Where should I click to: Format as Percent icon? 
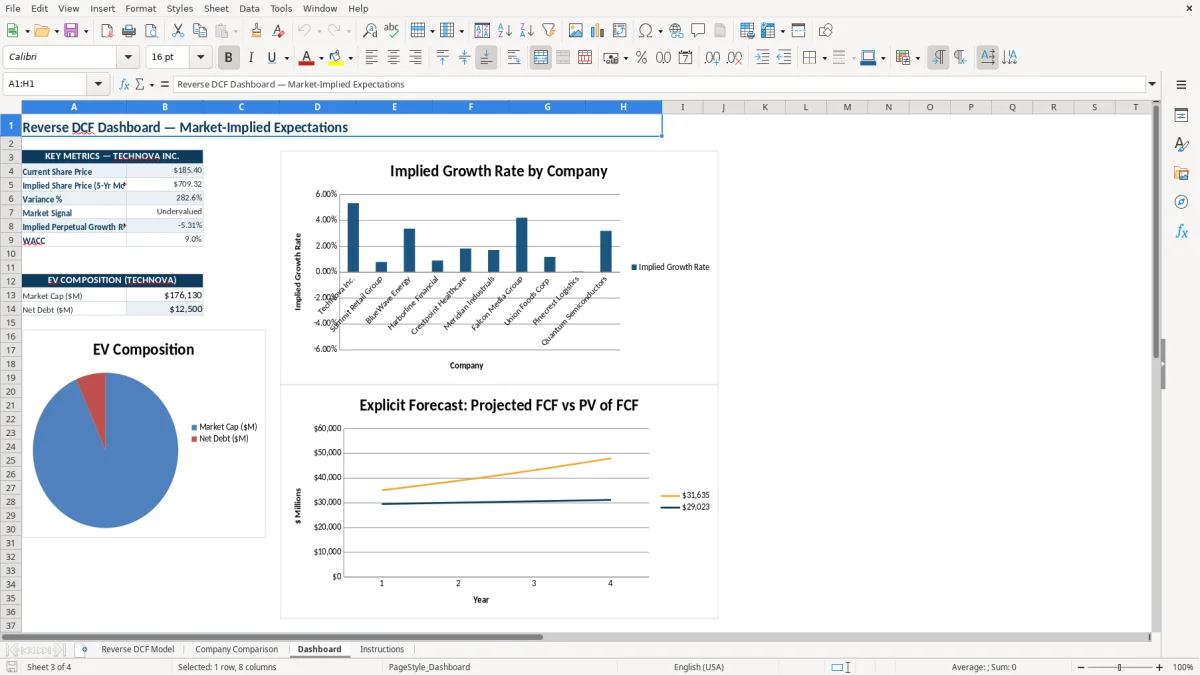[x=642, y=58]
